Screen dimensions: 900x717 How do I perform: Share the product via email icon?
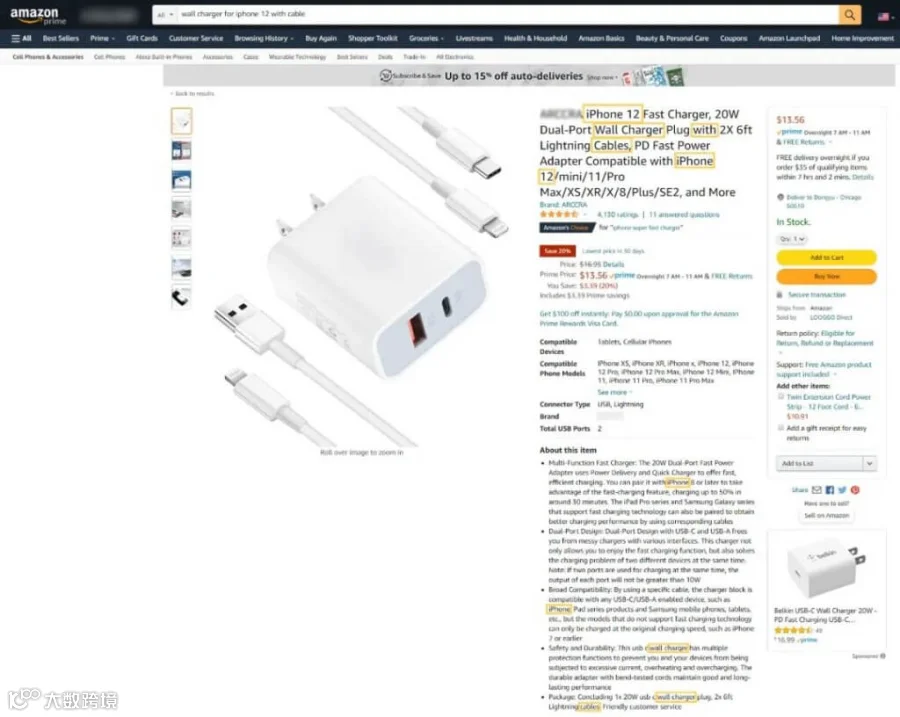[x=816, y=490]
